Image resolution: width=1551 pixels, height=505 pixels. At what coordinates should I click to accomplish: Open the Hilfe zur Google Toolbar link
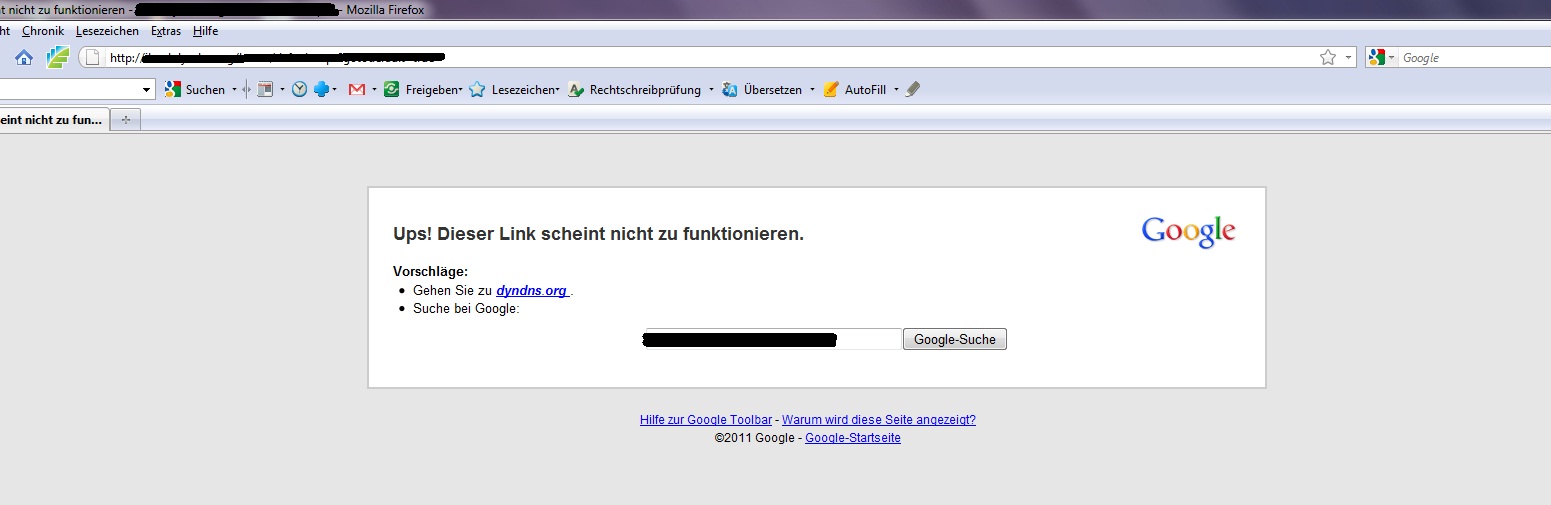click(x=708, y=420)
